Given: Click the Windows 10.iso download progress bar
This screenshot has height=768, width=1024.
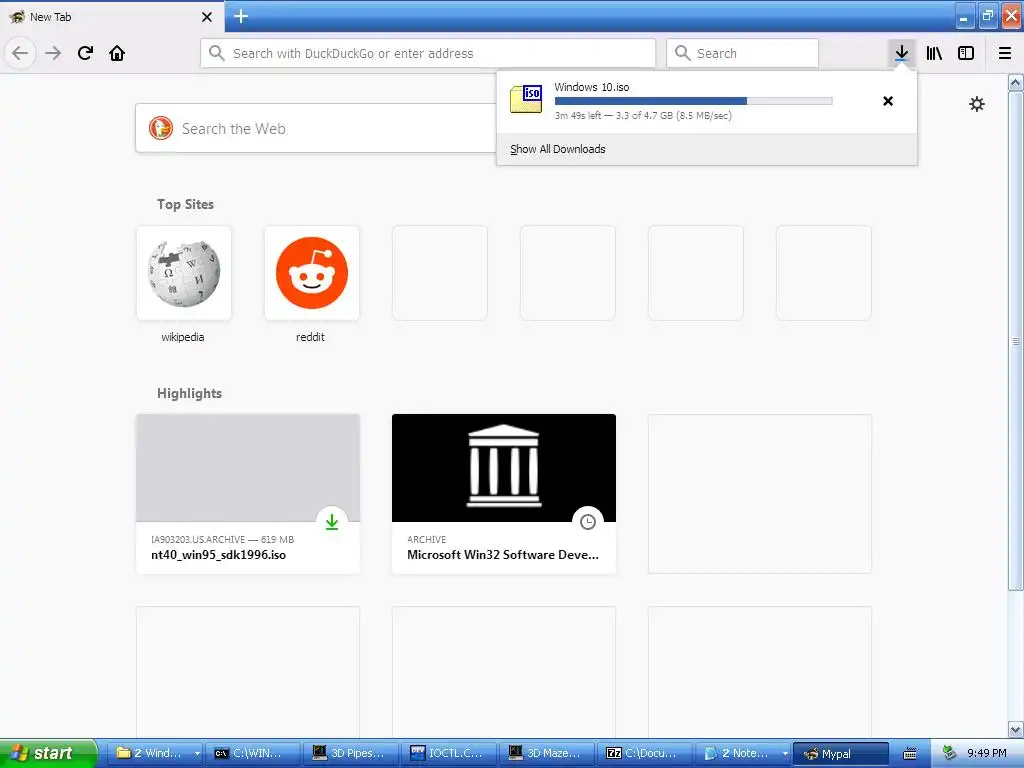Looking at the screenshot, I should tap(693, 101).
